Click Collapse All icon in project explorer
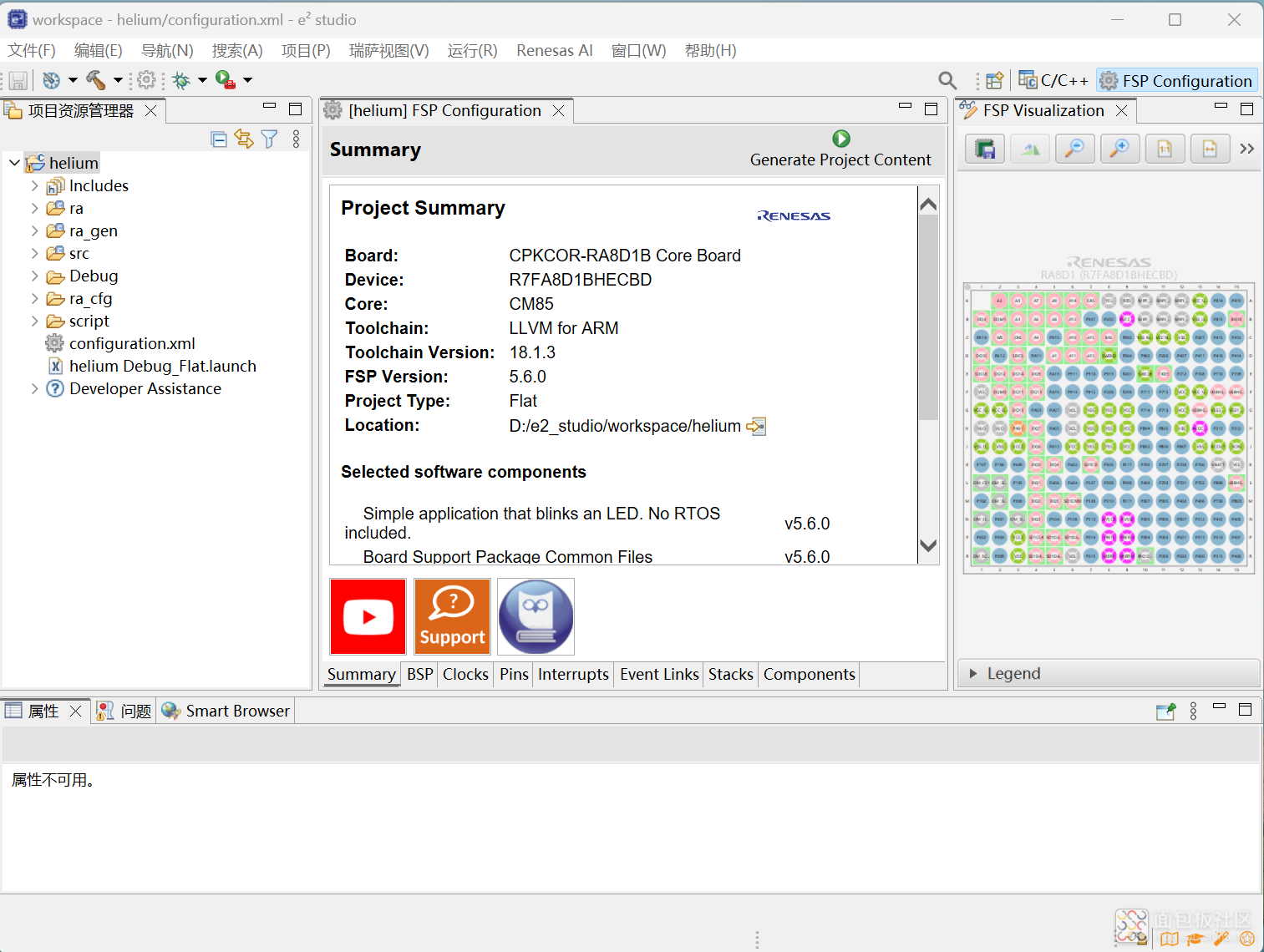 point(219,139)
